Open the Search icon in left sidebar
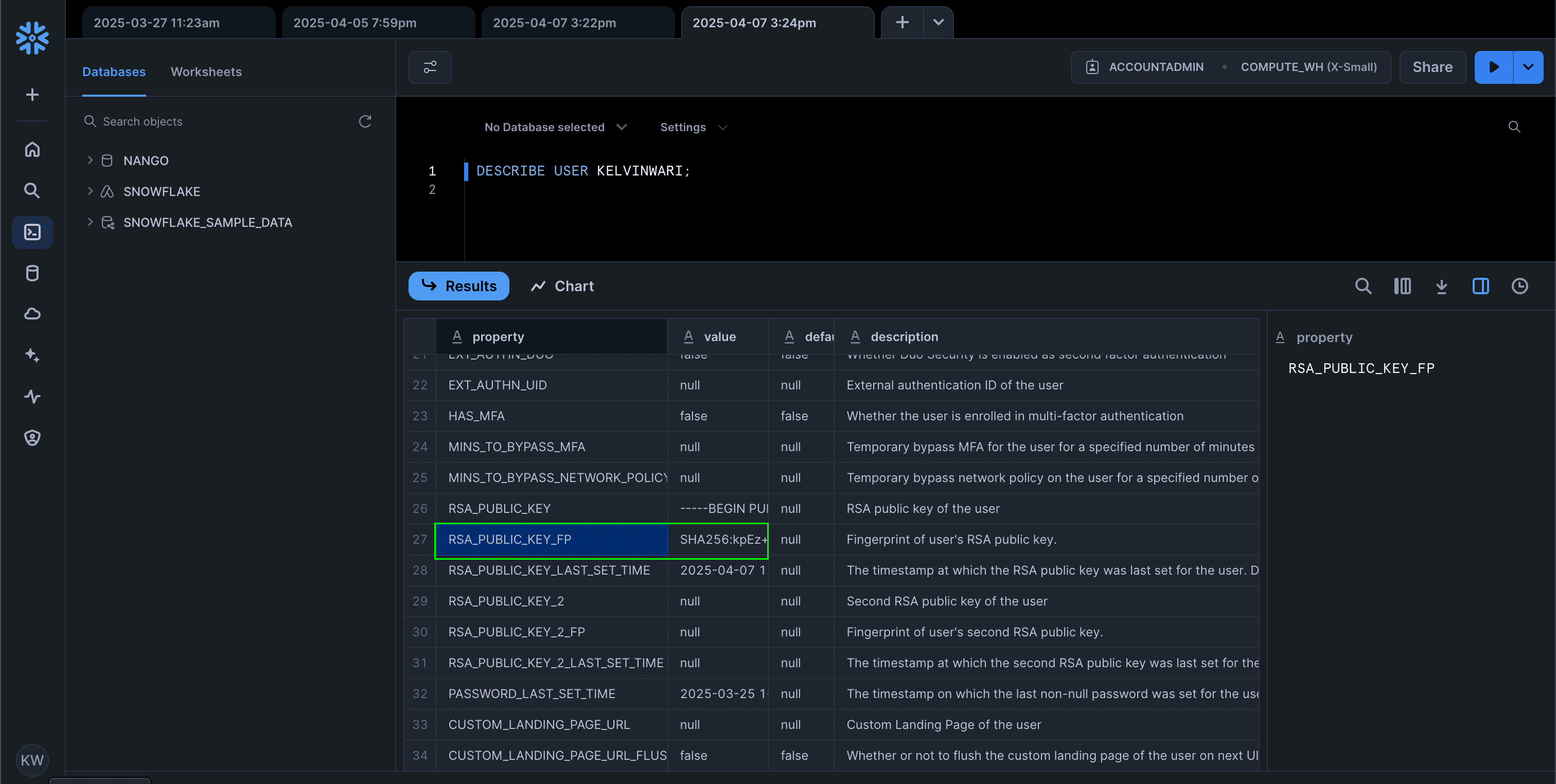The width and height of the screenshot is (1556, 784). coord(32,191)
